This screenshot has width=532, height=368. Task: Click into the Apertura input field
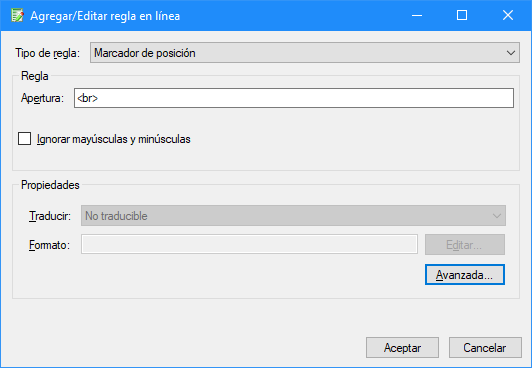[x=294, y=98]
